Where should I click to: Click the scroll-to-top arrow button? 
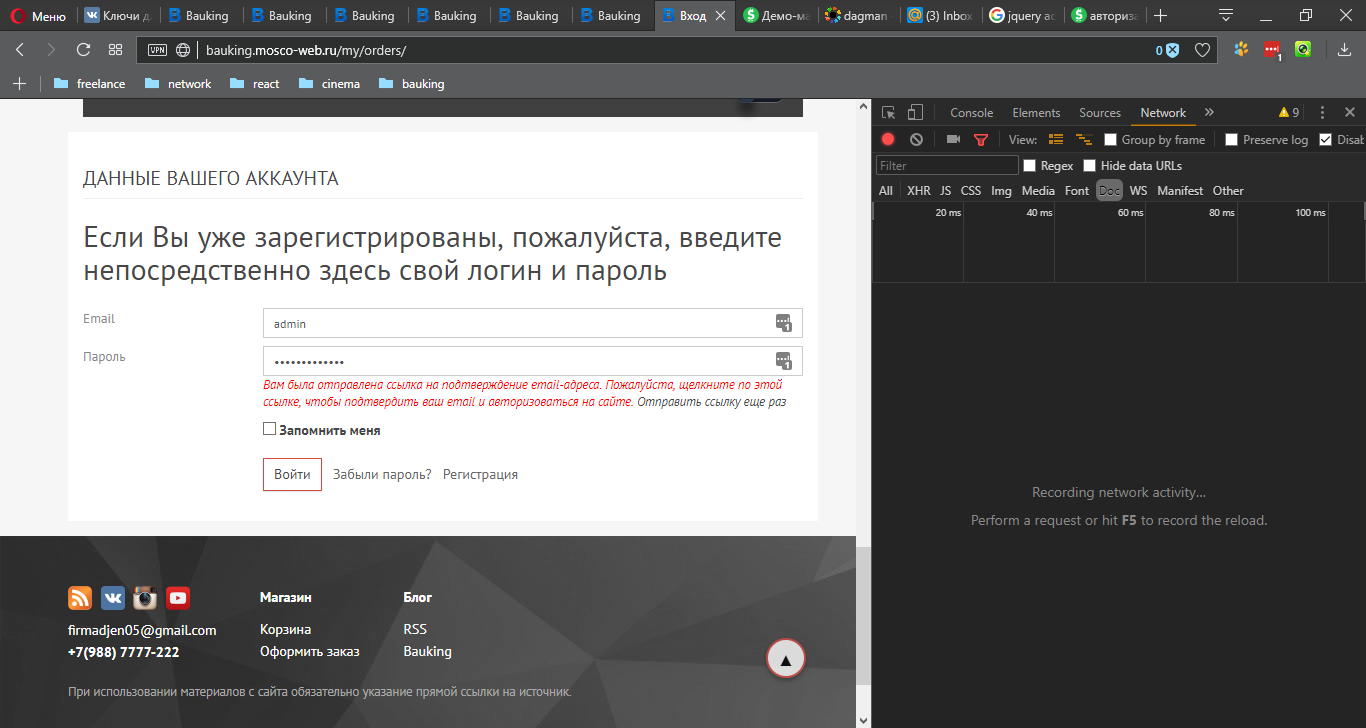tap(786, 658)
